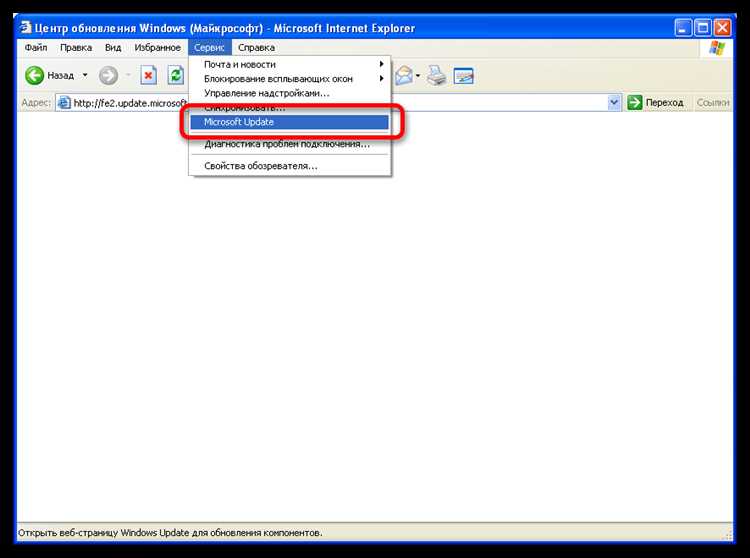Click the Переход go button
750x558 pixels.
tap(656, 102)
